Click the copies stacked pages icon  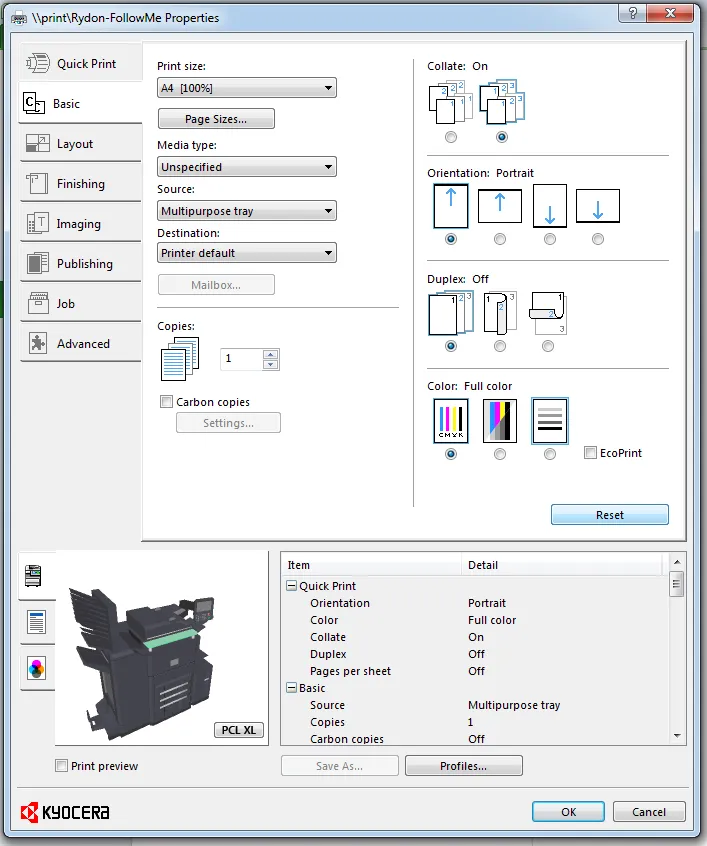pyautogui.click(x=180, y=358)
